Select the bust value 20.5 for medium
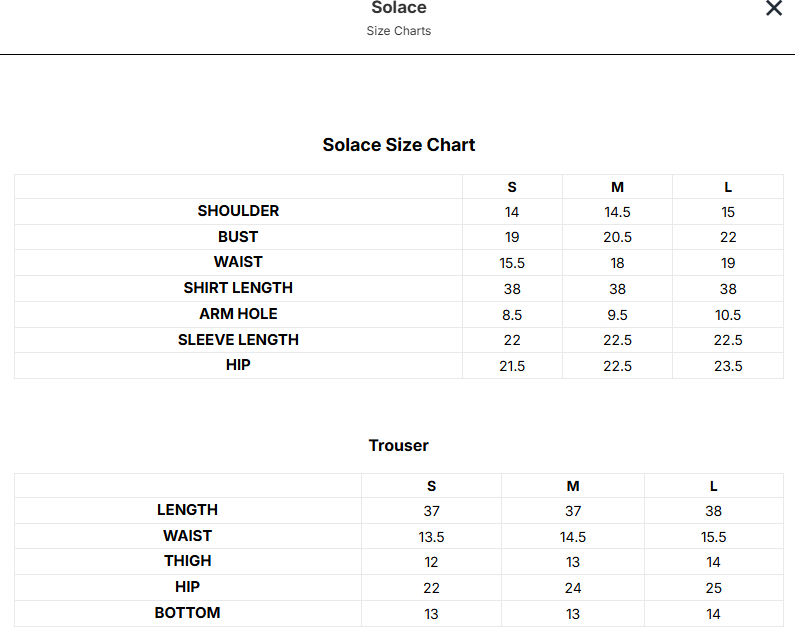The image size is (795, 630). coord(617,237)
